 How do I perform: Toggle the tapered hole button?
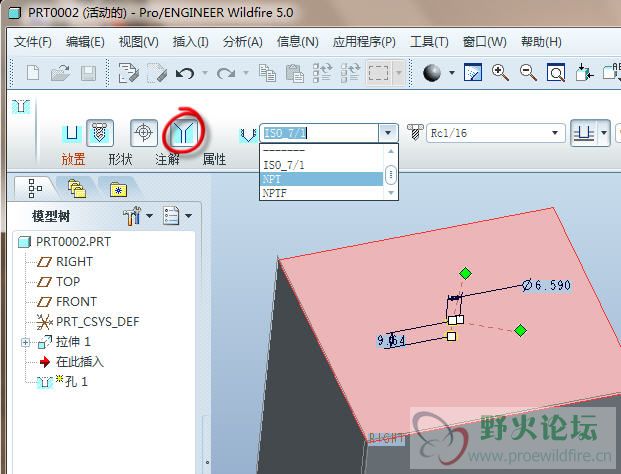[x=183, y=133]
